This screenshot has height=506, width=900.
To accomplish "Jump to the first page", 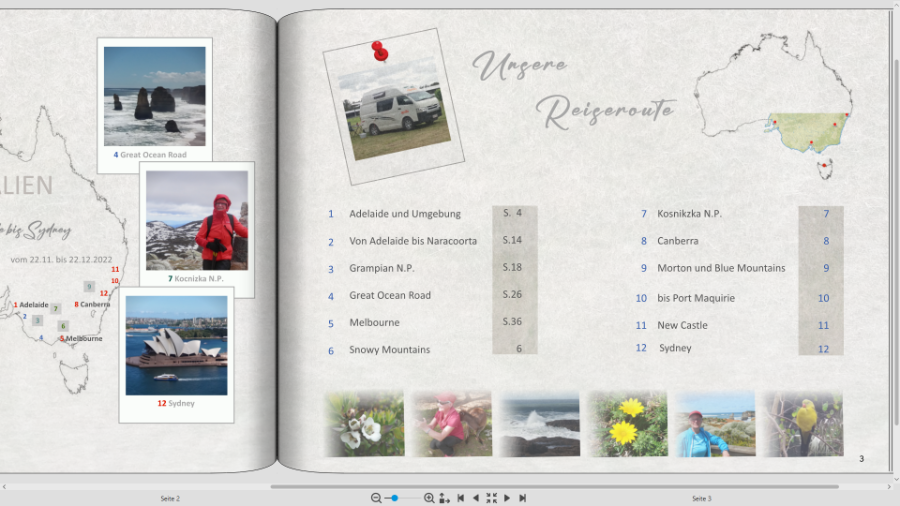I will (460, 498).
